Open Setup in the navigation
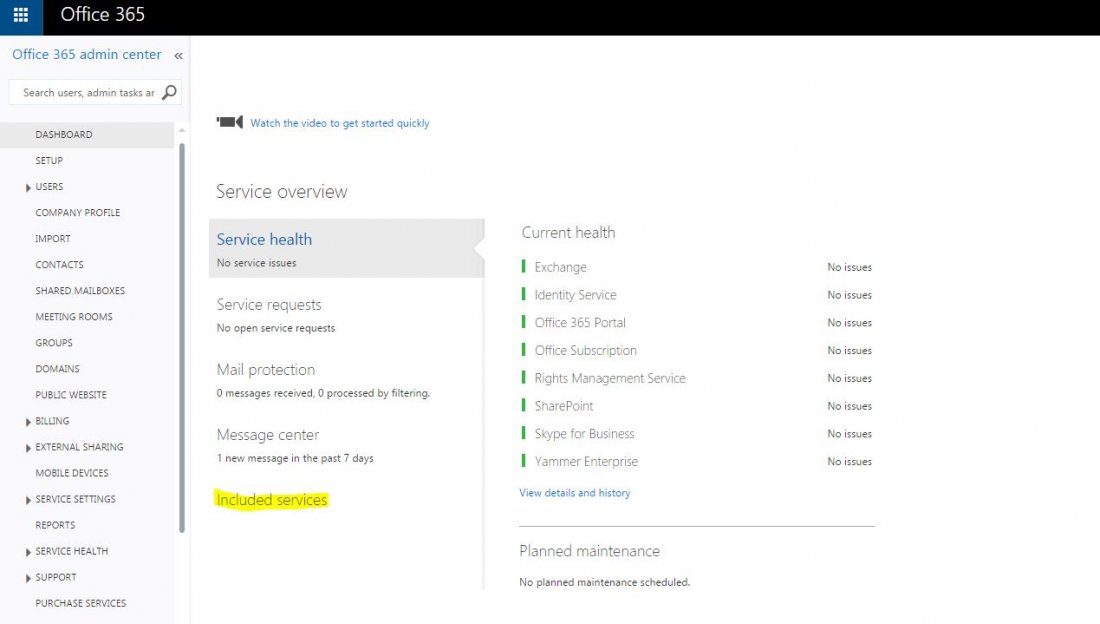This screenshot has height=624, width=1100. click(49, 161)
